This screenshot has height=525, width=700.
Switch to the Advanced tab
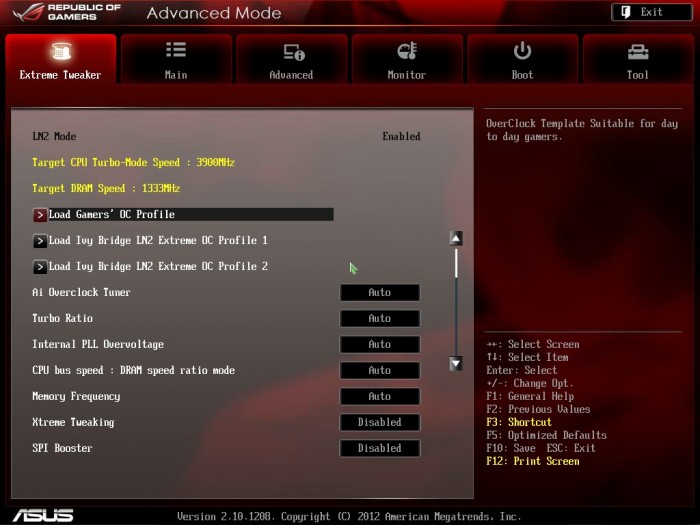tap(292, 59)
